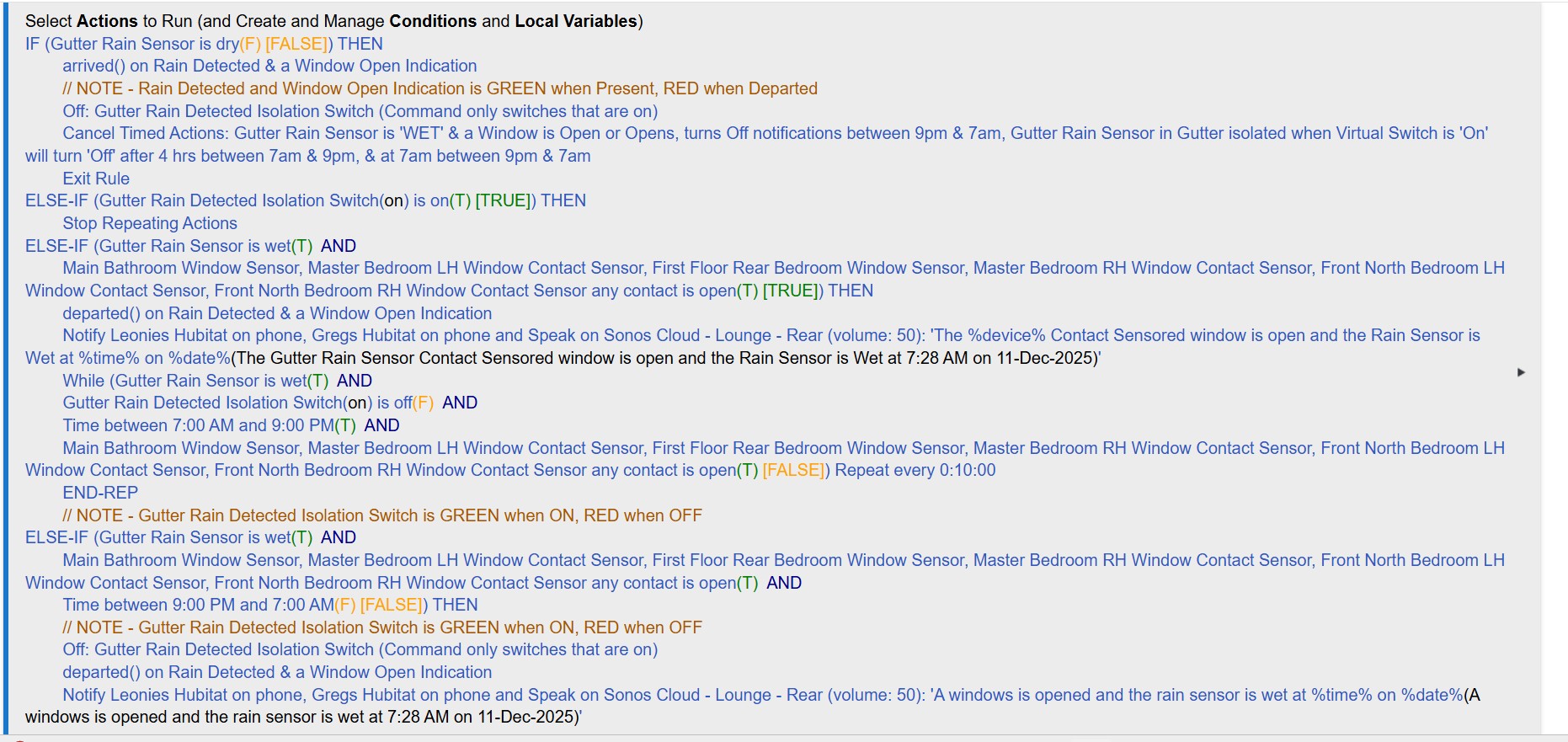Click the Repeat every 0:10:00 text
The height and width of the screenshot is (742, 1568).
point(915,470)
